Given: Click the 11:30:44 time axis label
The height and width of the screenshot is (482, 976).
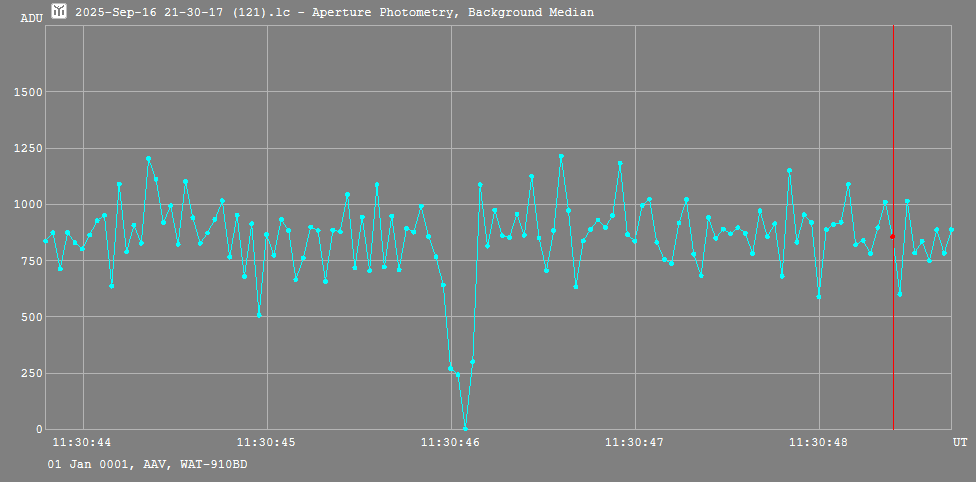Looking at the screenshot, I should 82,442.
